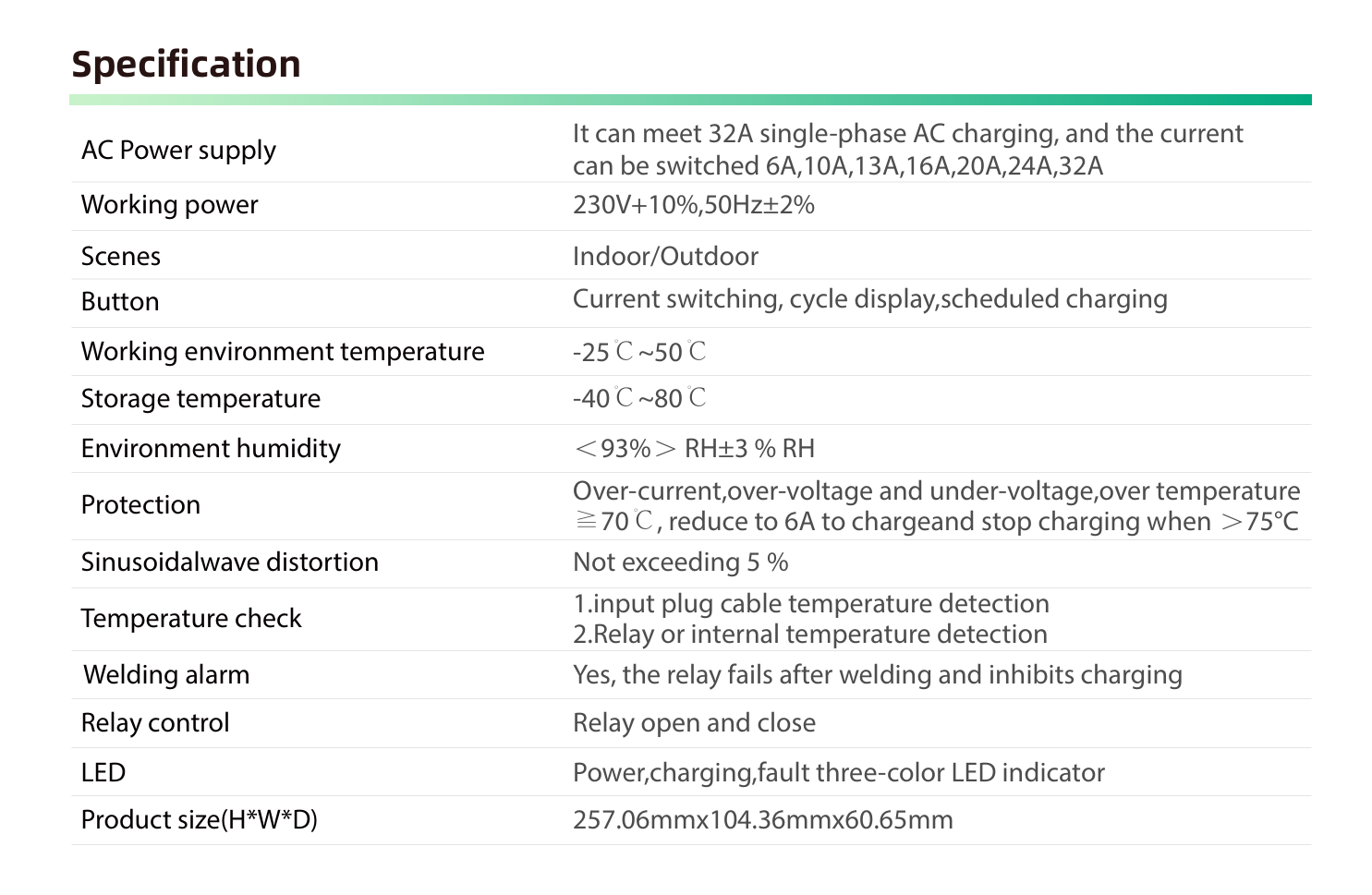This screenshot has height=895, width=1372.
Task: Click the Specification heading
Action: [186, 64]
